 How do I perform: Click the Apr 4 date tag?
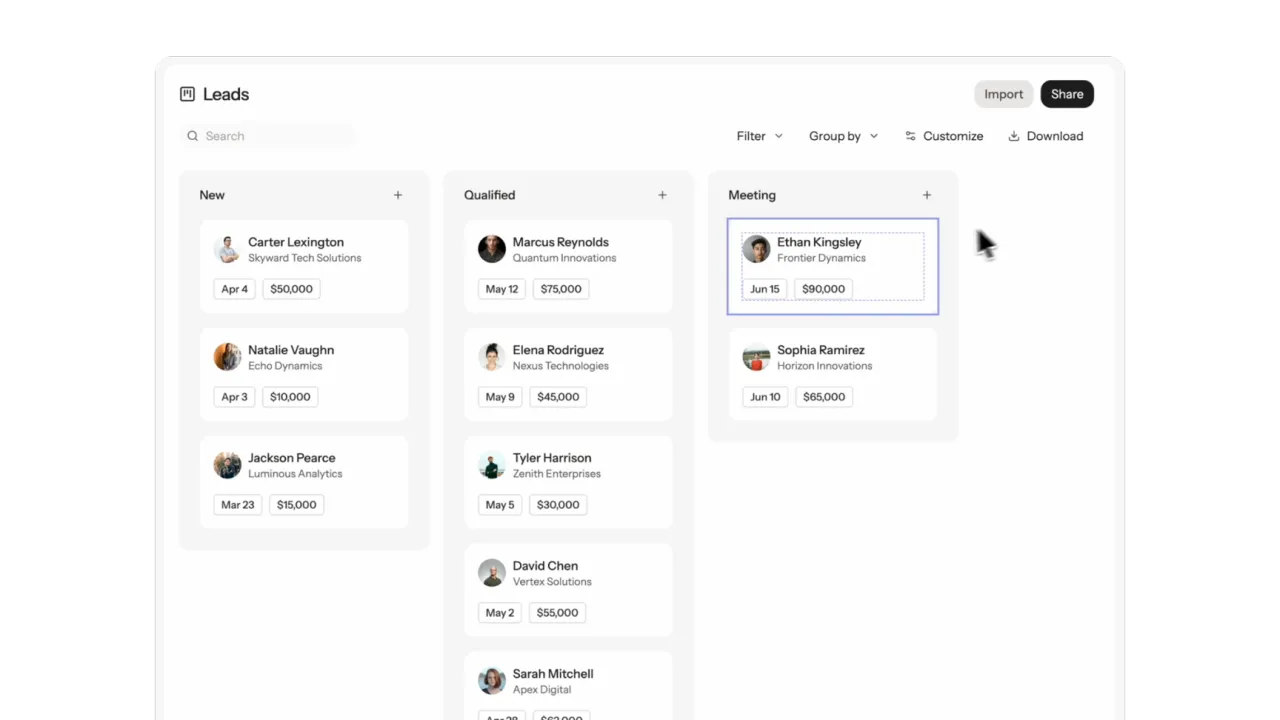coord(235,289)
